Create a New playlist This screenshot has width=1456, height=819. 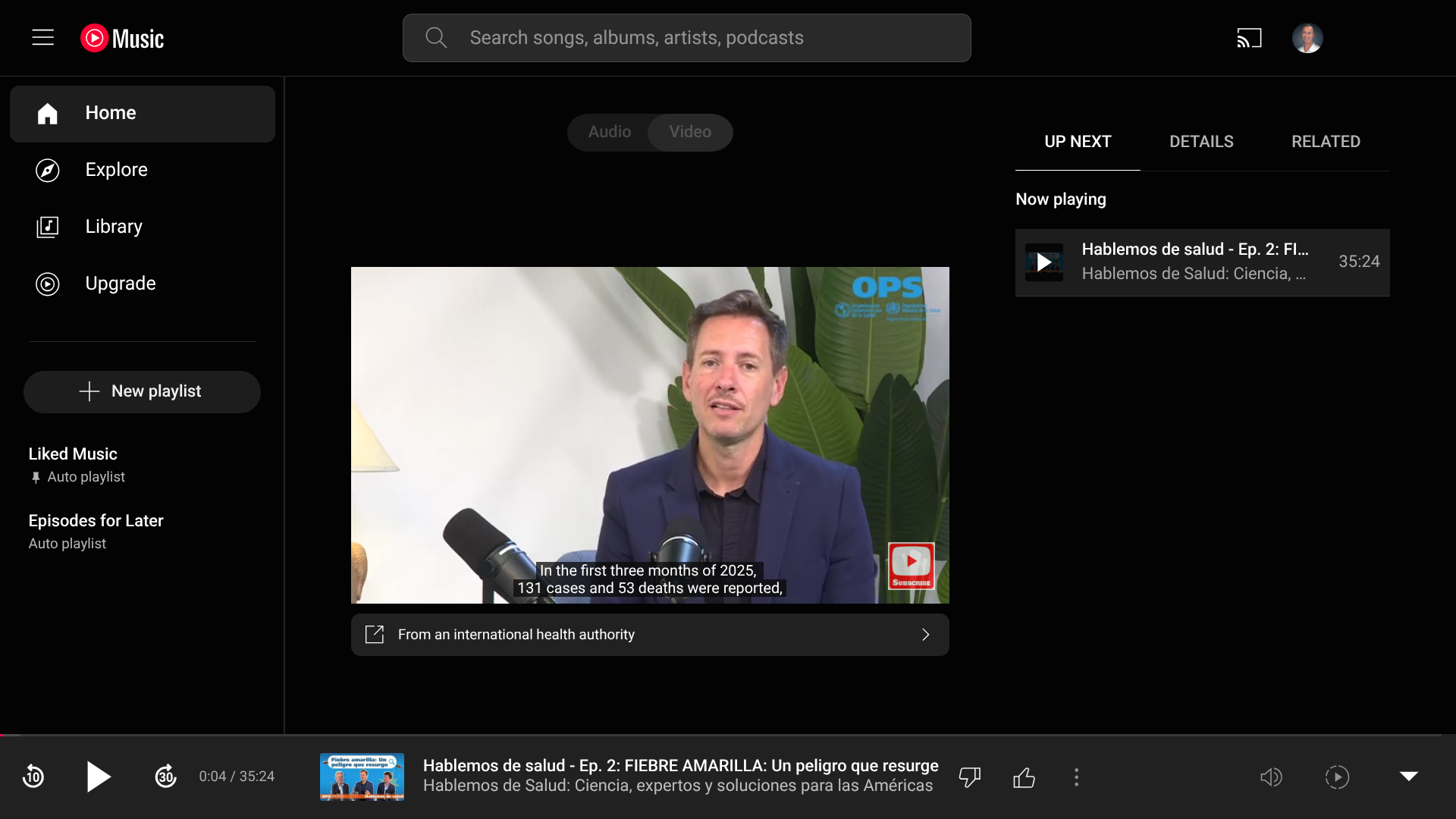pyautogui.click(x=142, y=391)
